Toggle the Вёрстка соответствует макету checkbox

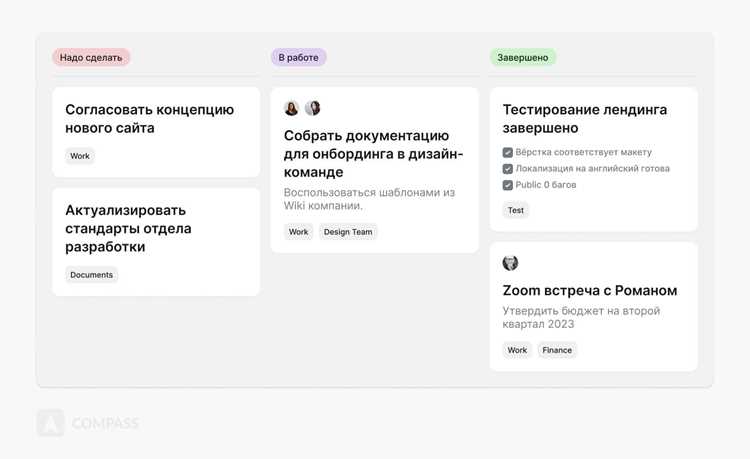pyautogui.click(x=507, y=153)
